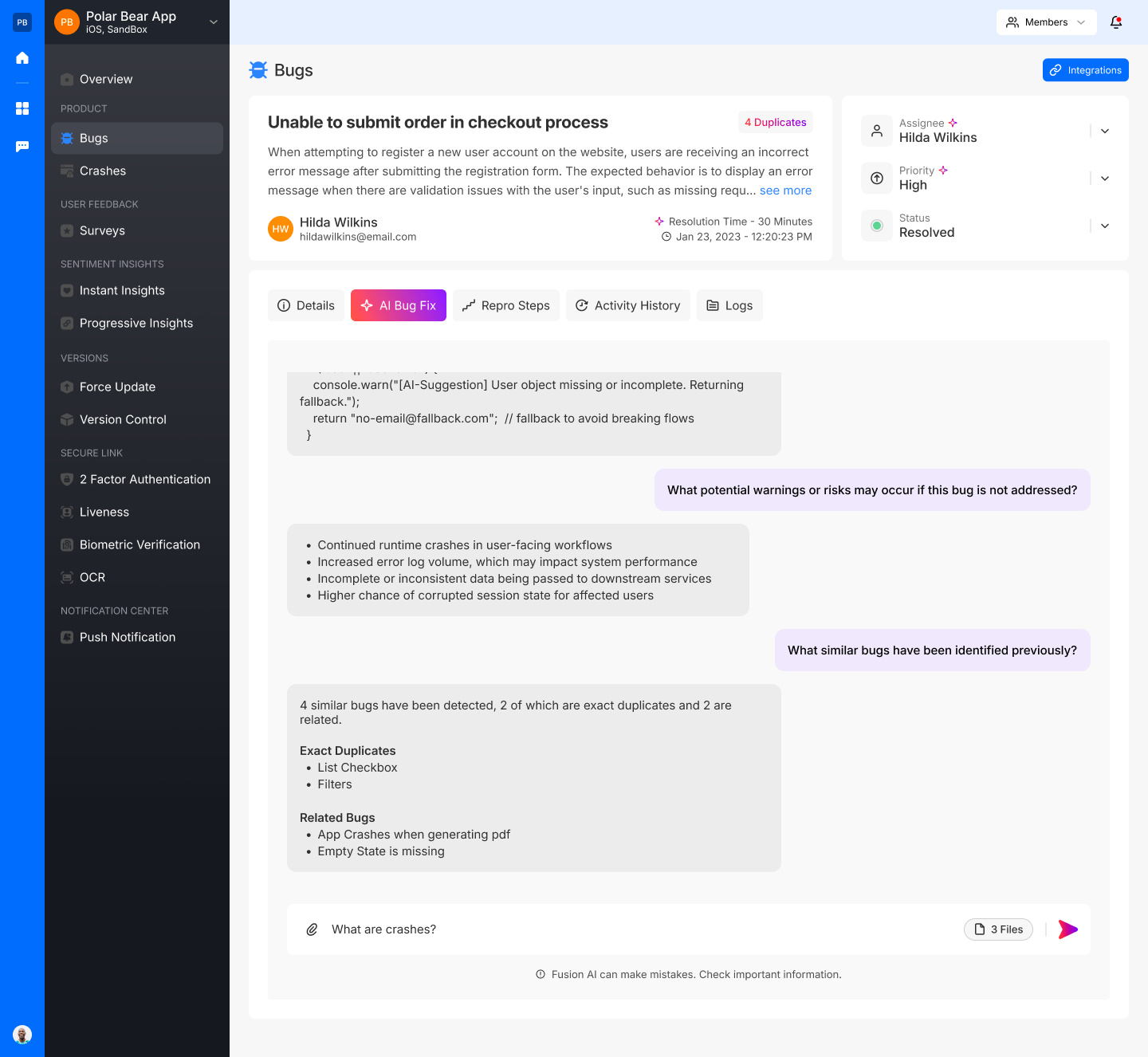Switch to the Activity History tab

(627, 305)
